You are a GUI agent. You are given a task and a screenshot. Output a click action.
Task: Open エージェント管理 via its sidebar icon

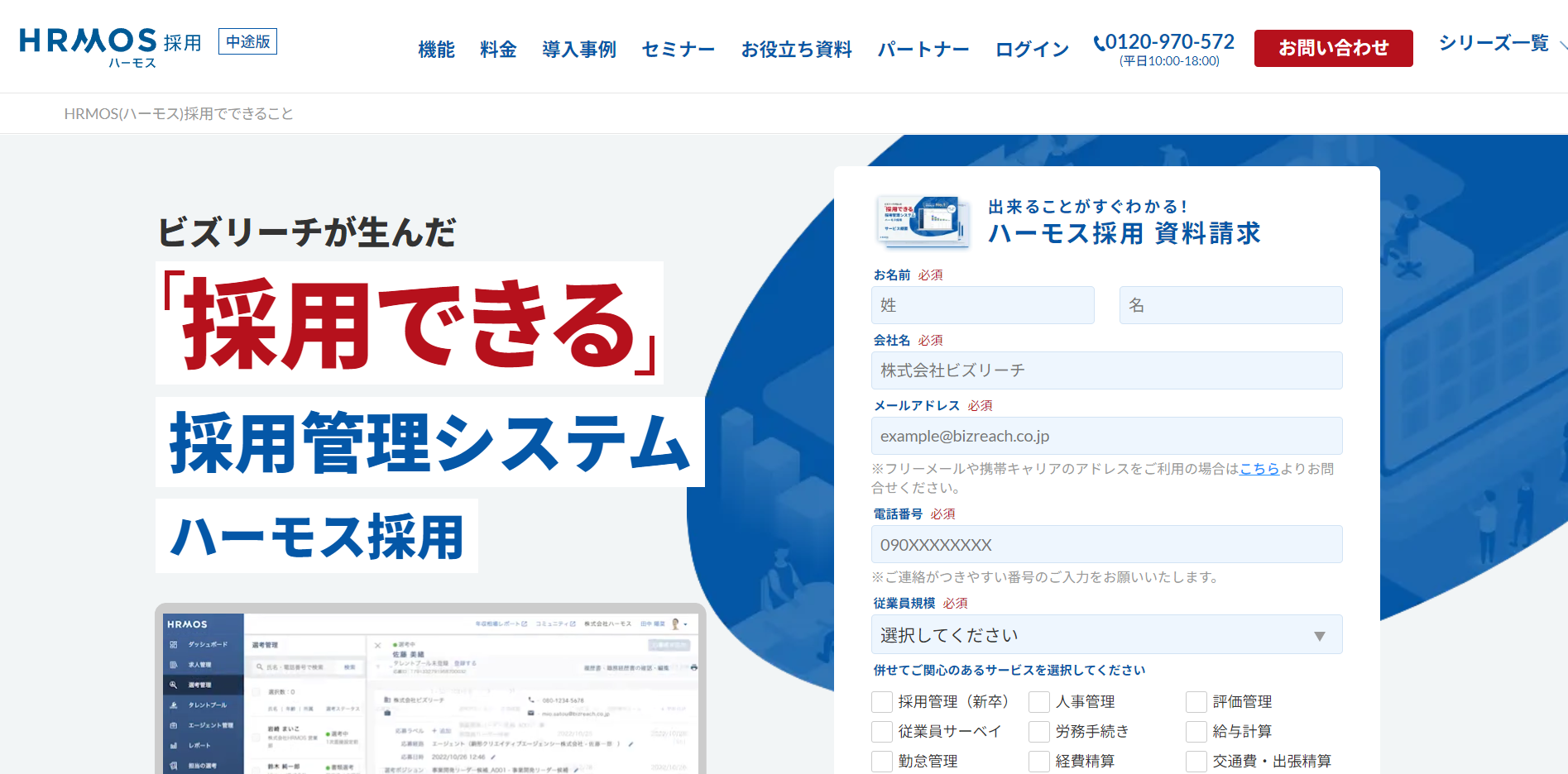click(173, 726)
